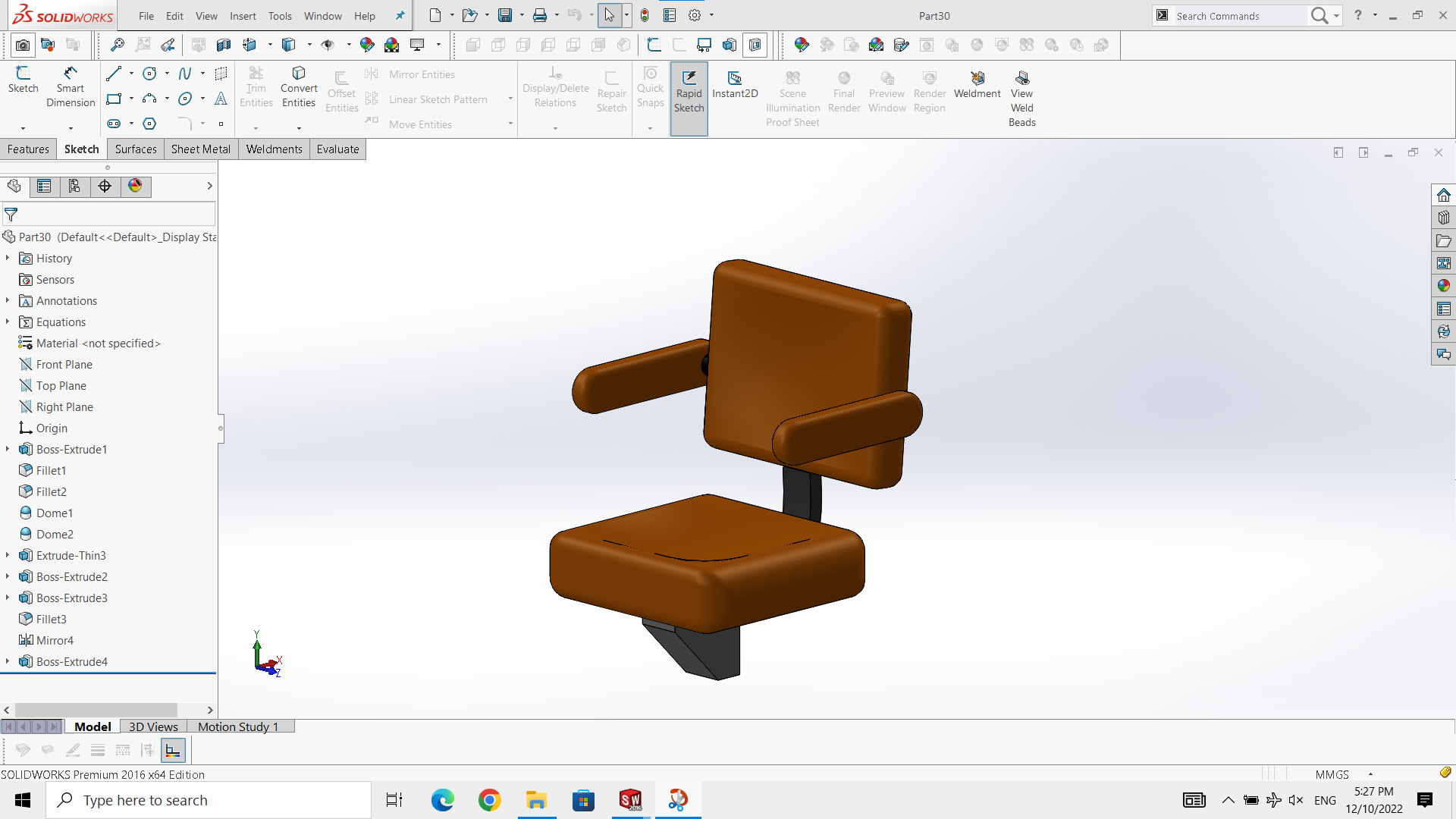This screenshot has height=819, width=1456.
Task: Expand the Equations folder
Action: click(x=8, y=322)
